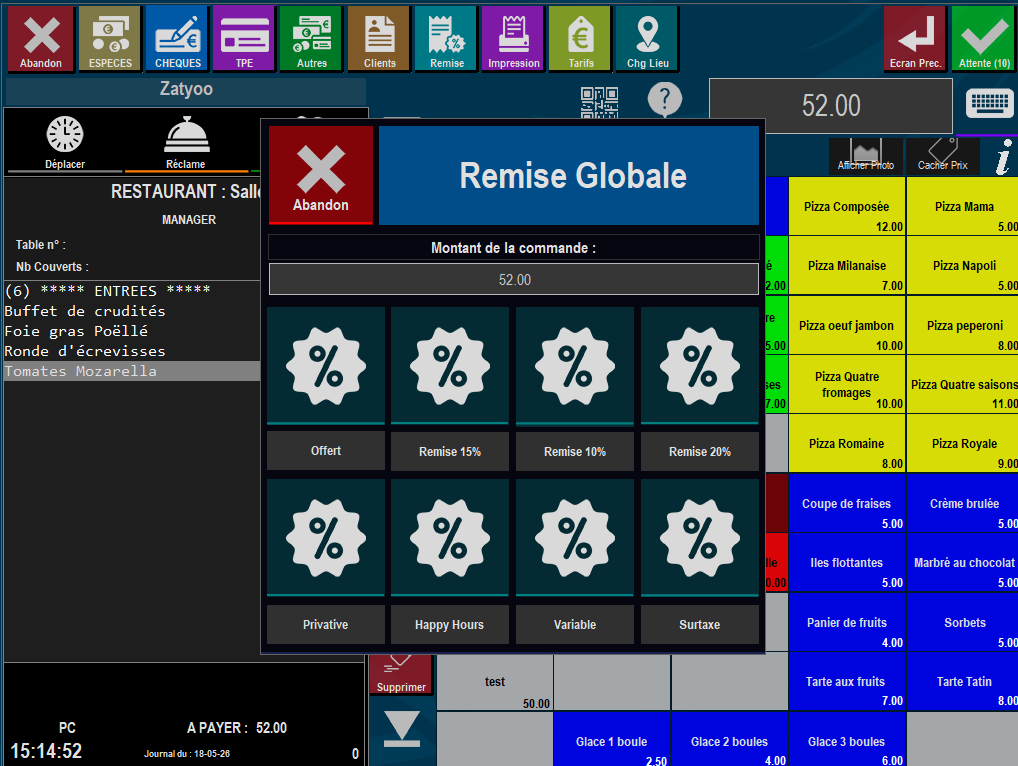
Task: Toggle Cacher Prix
Action: (x=942, y=156)
